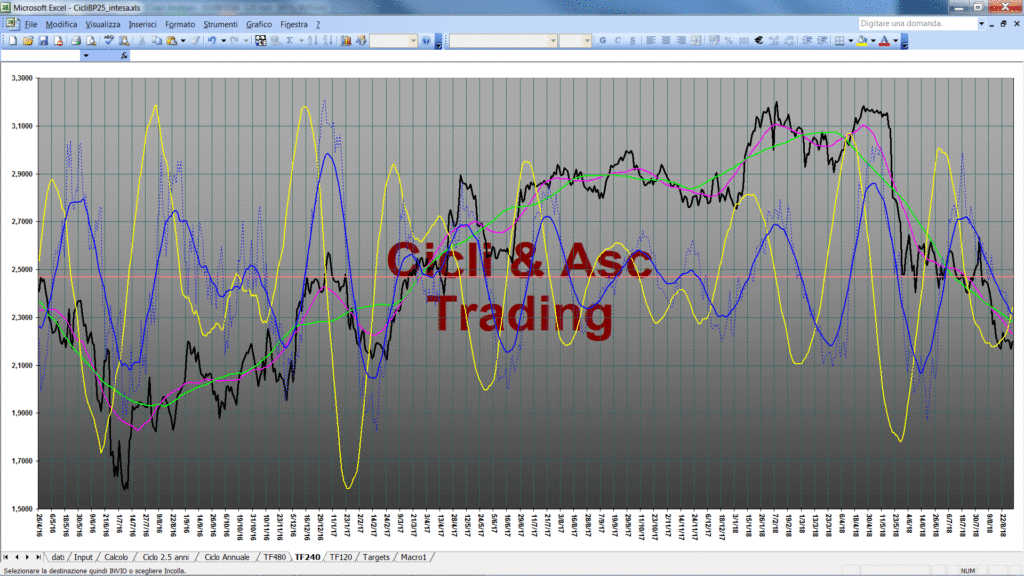Image resolution: width=1024 pixels, height=576 pixels.
Task: Apply percent style icon
Action: point(729,40)
